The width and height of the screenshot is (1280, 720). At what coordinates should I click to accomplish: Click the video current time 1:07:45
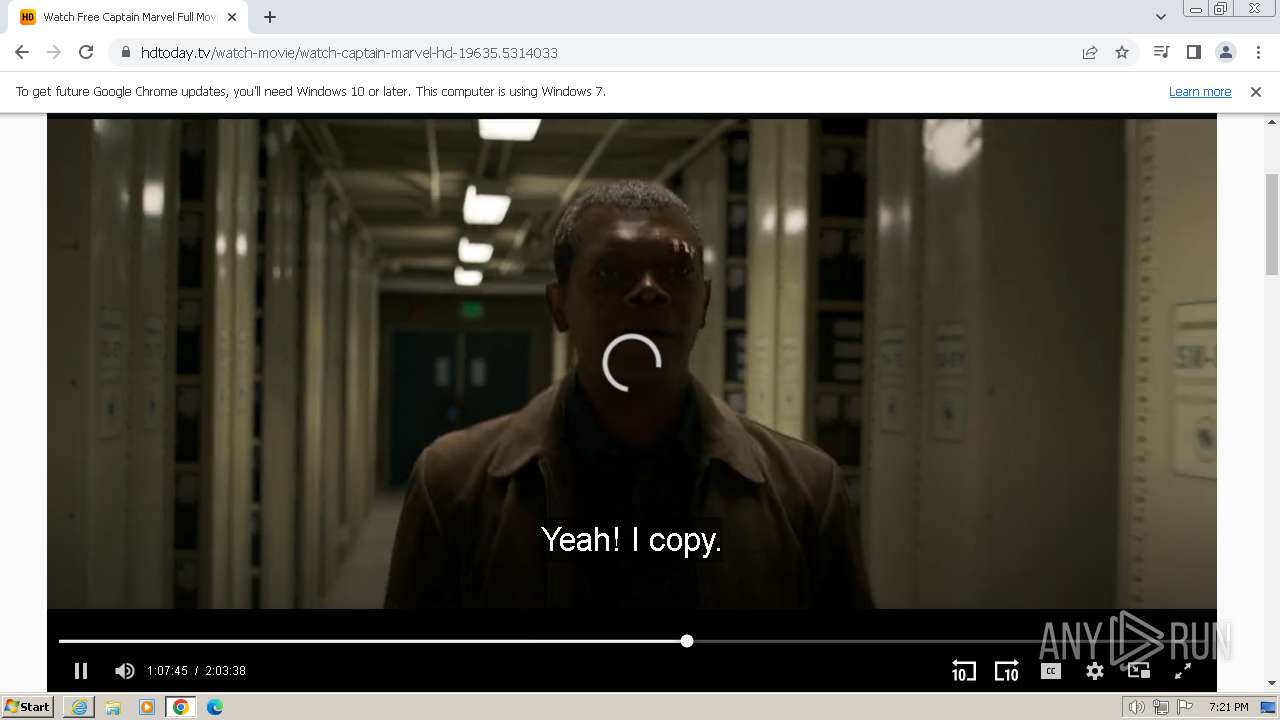pos(167,671)
